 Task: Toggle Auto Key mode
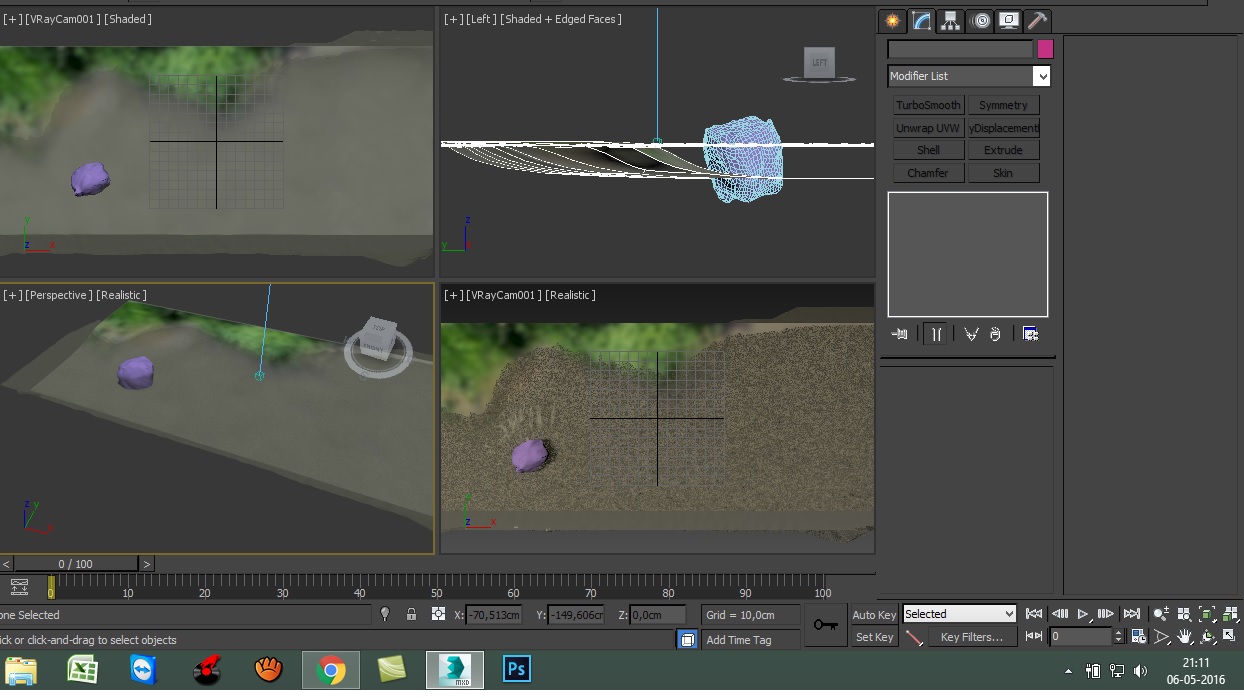[874, 615]
